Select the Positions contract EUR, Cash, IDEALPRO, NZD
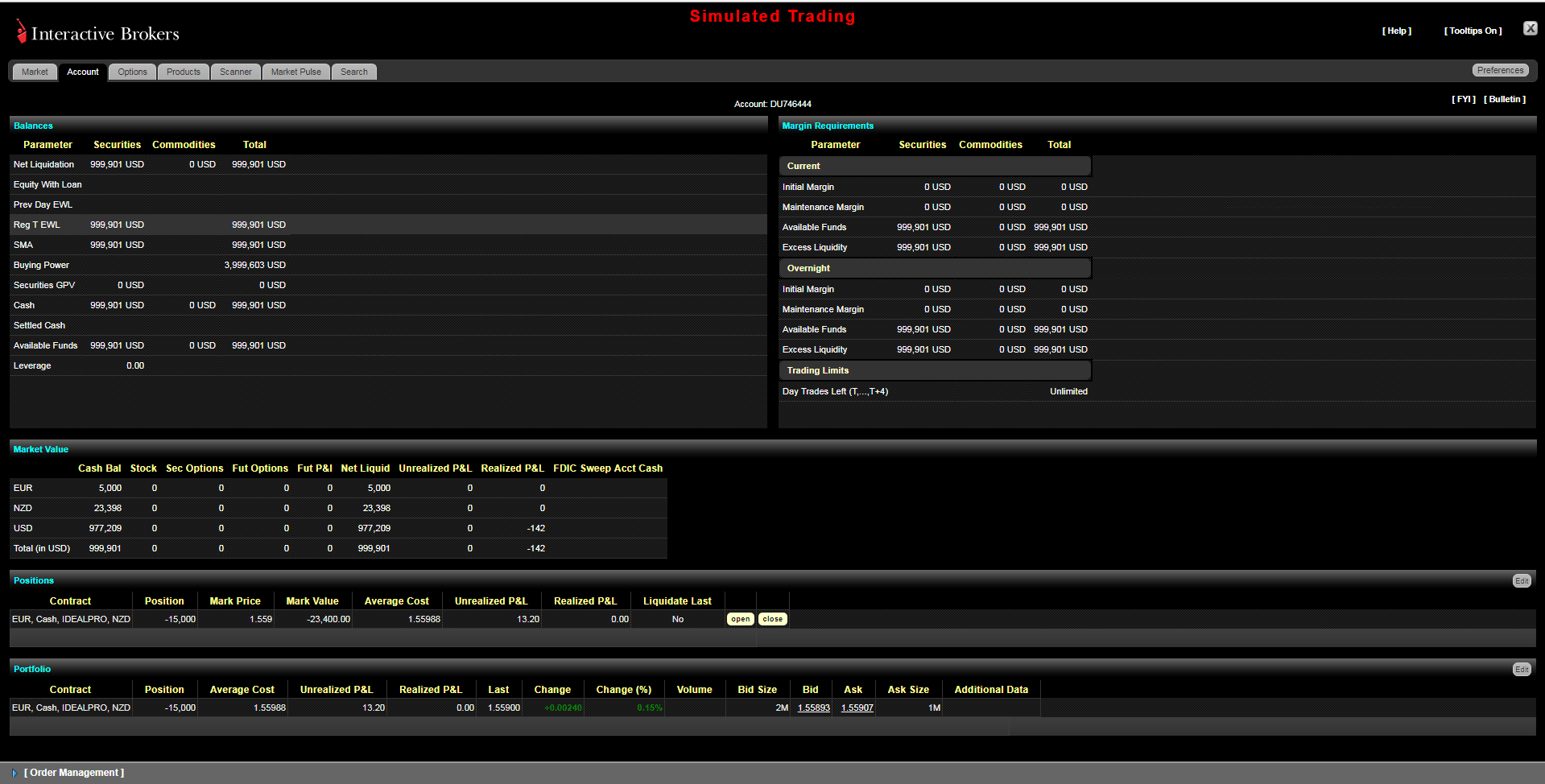This screenshot has height=784, width=1545. [x=71, y=619]
